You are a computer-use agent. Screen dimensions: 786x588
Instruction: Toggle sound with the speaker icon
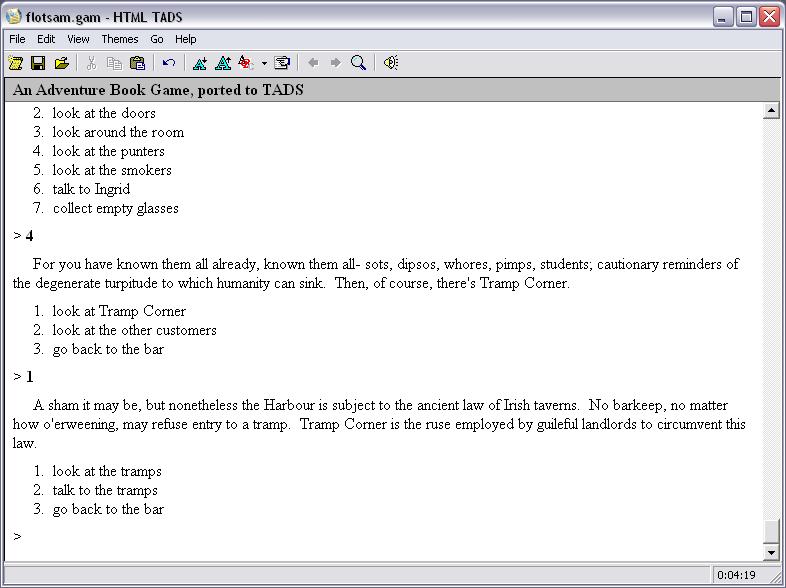click(390, 63)
